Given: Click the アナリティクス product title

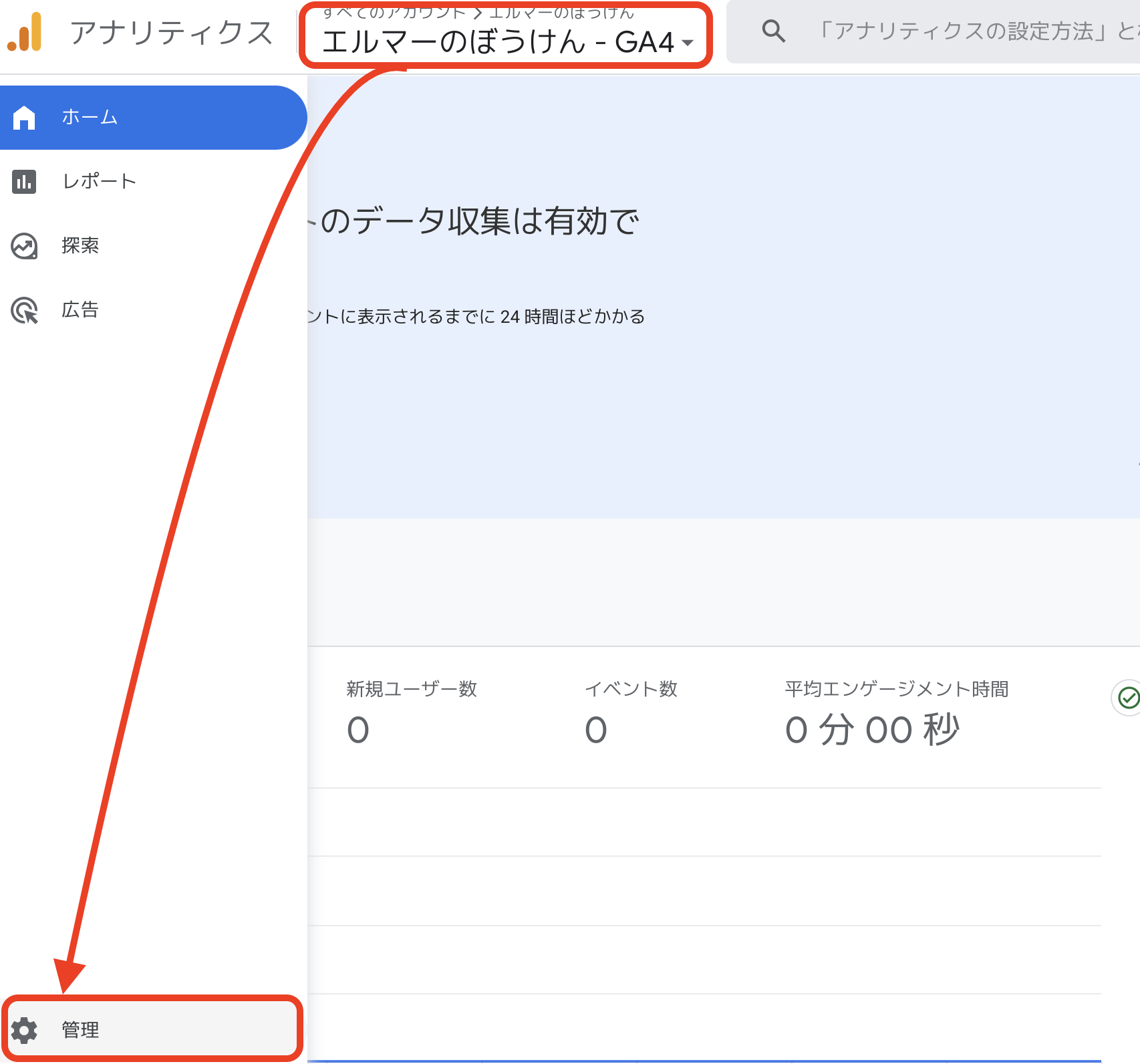Looking at the screenshot, I should tap(172, 32).
